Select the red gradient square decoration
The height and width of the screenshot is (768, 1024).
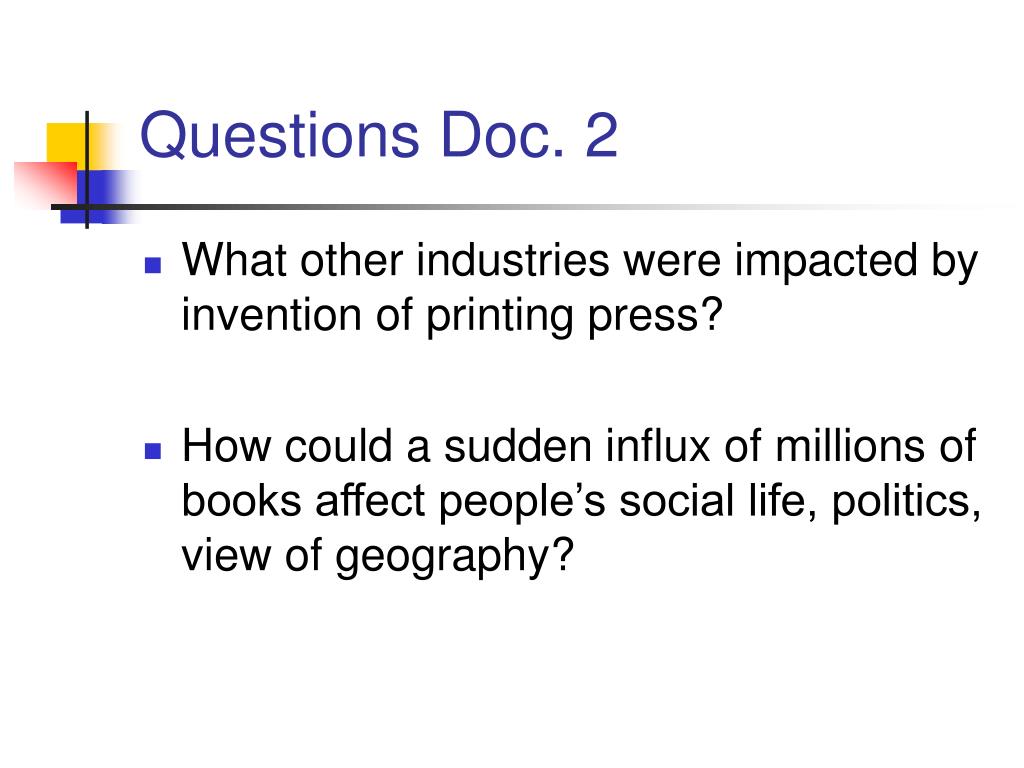(x=46, y=185)
